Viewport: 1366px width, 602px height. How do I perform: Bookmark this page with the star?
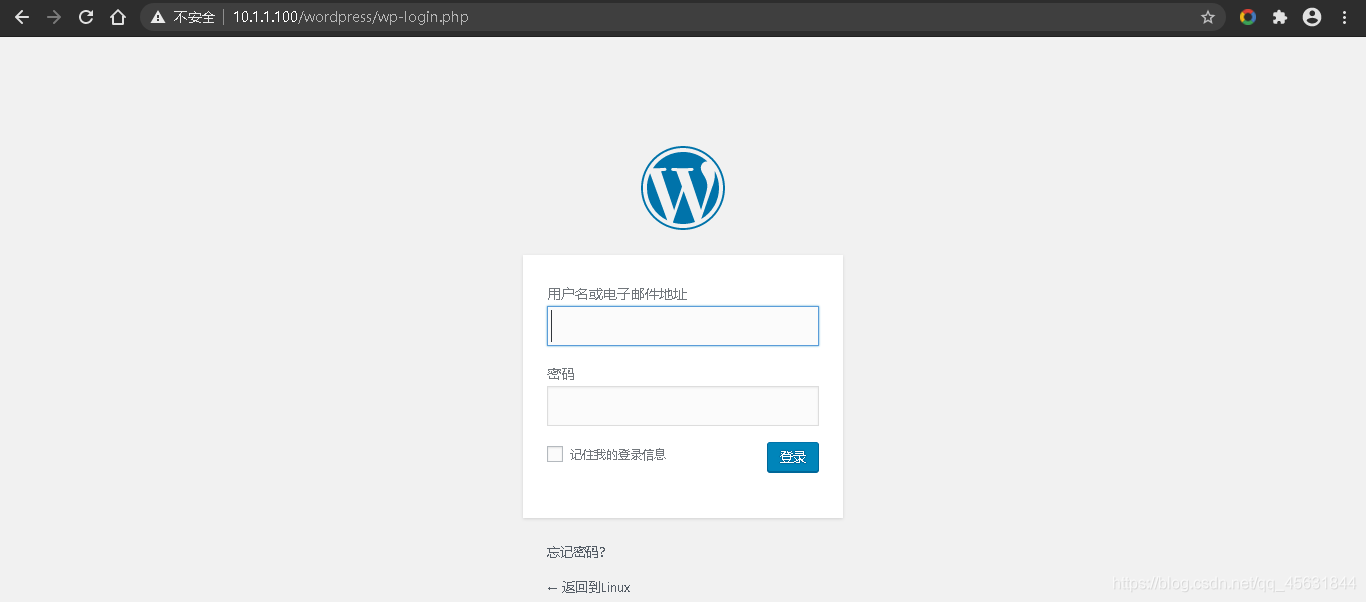tap(1208, 17)
